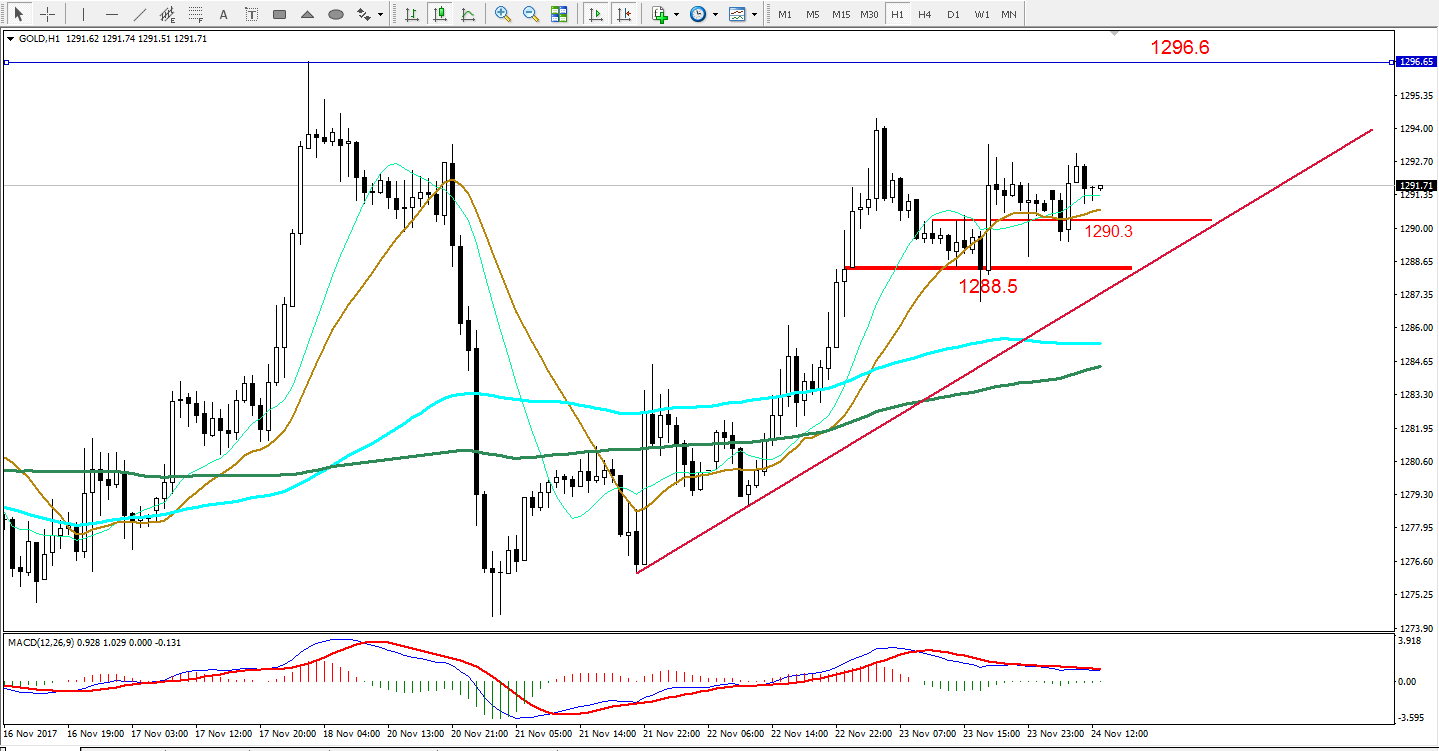Image resolution: width=1439 pixels, height=751 pixels.
Task: Open the Indicators list button
Action: tap(659, 15)
